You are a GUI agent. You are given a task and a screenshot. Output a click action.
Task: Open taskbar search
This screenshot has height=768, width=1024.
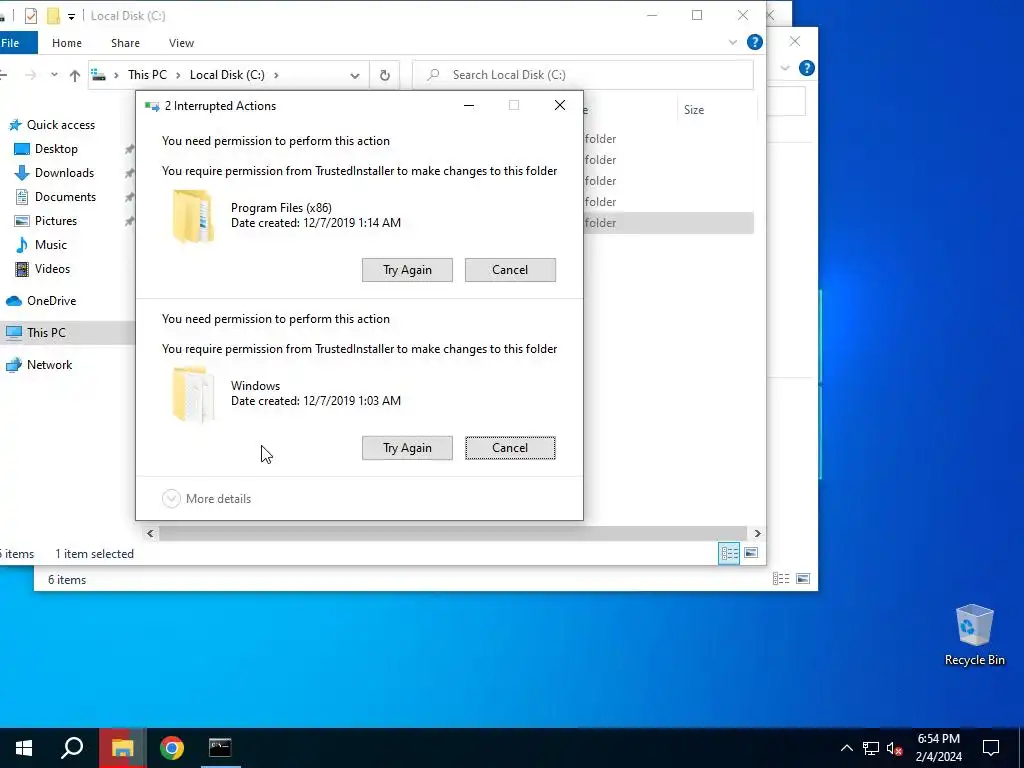tap(72, 748)
